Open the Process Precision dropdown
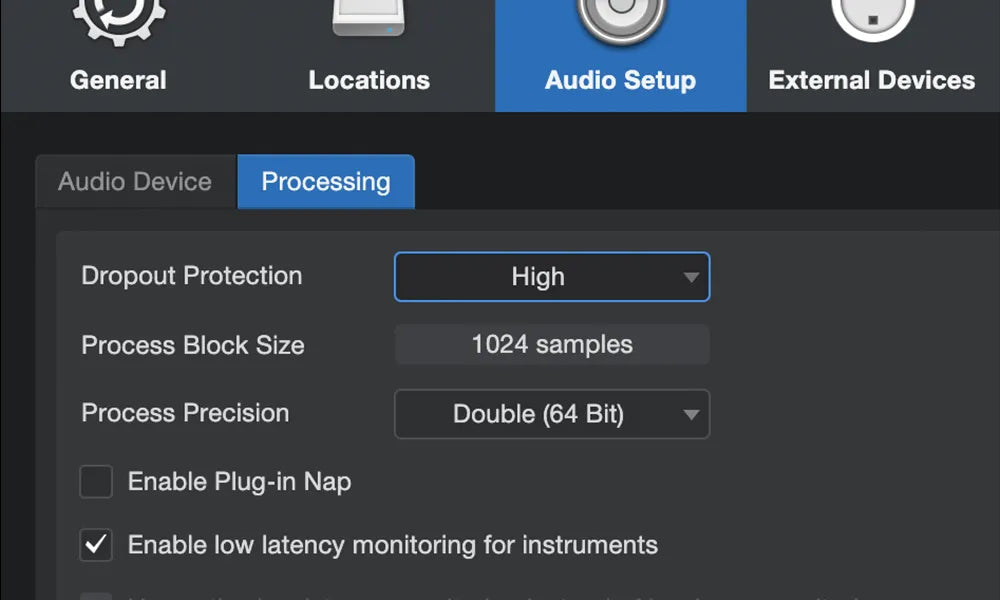 pyautogui.click(x=551, y=414)
